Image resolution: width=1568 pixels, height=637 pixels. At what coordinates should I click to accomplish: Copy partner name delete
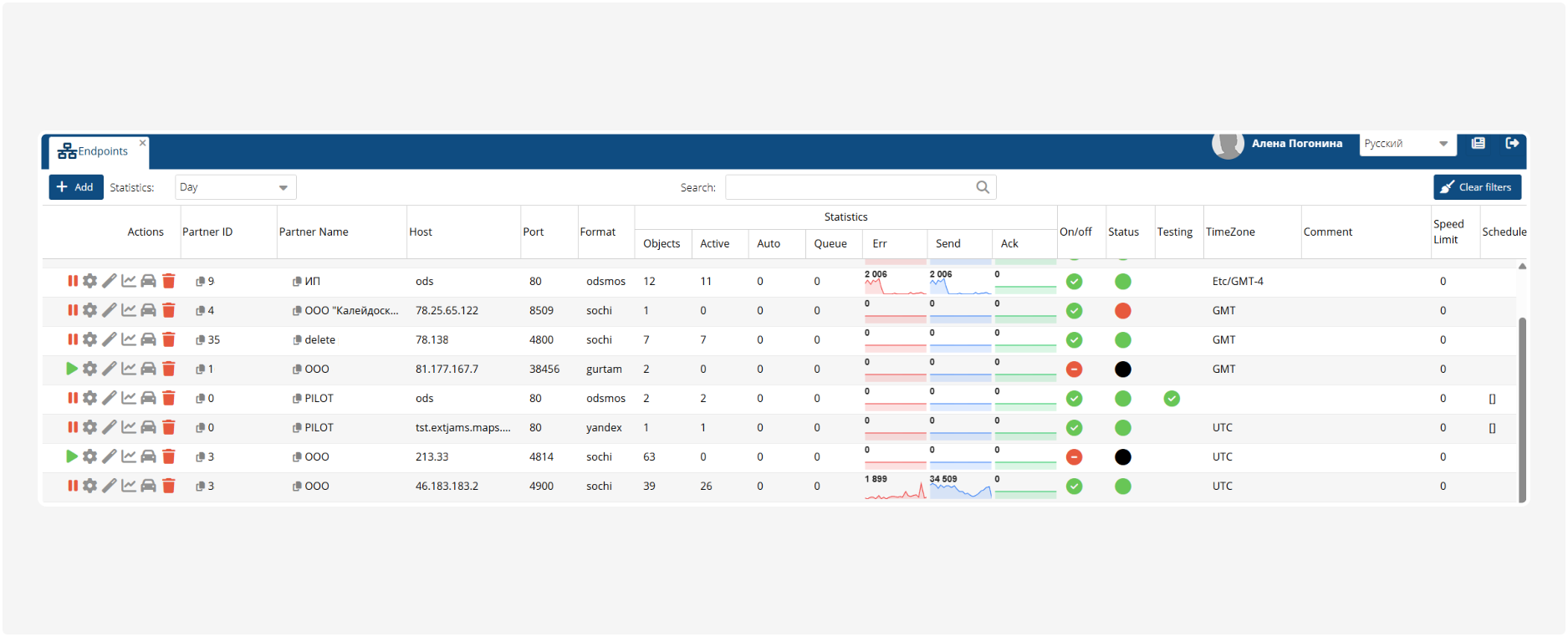[297, 340]
